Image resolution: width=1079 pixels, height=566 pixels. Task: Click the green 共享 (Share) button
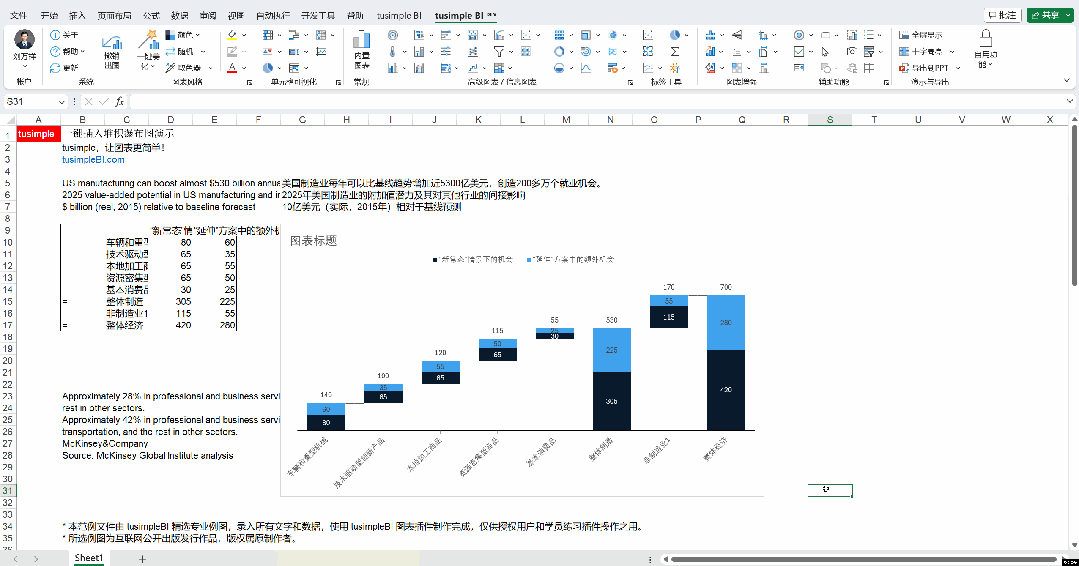(x=1051, y=15)
